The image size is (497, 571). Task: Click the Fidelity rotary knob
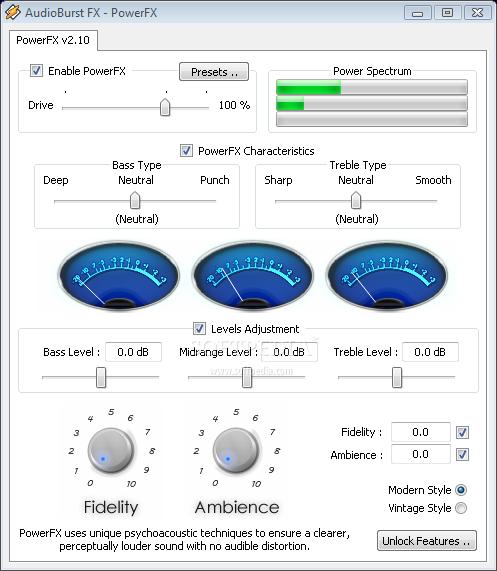(111, 451)
